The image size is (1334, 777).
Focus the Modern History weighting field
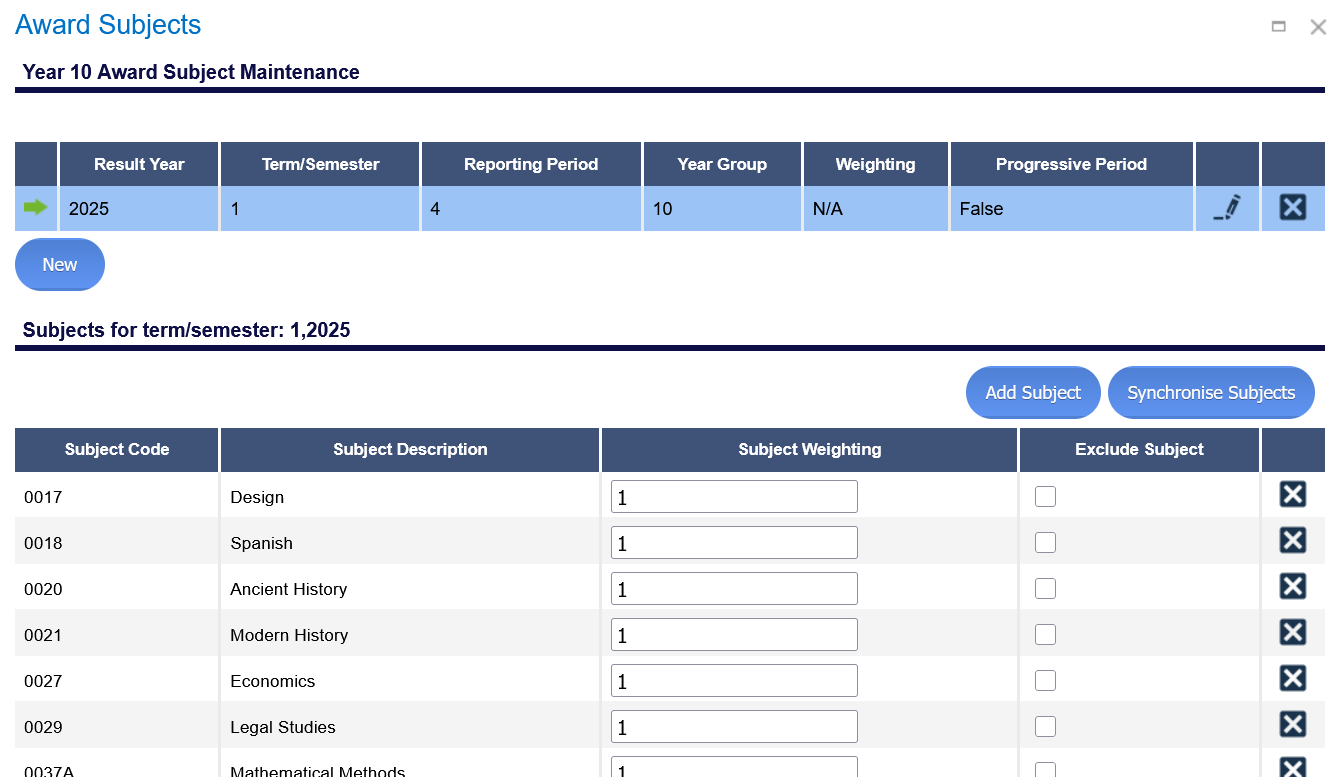pos(734,635)
